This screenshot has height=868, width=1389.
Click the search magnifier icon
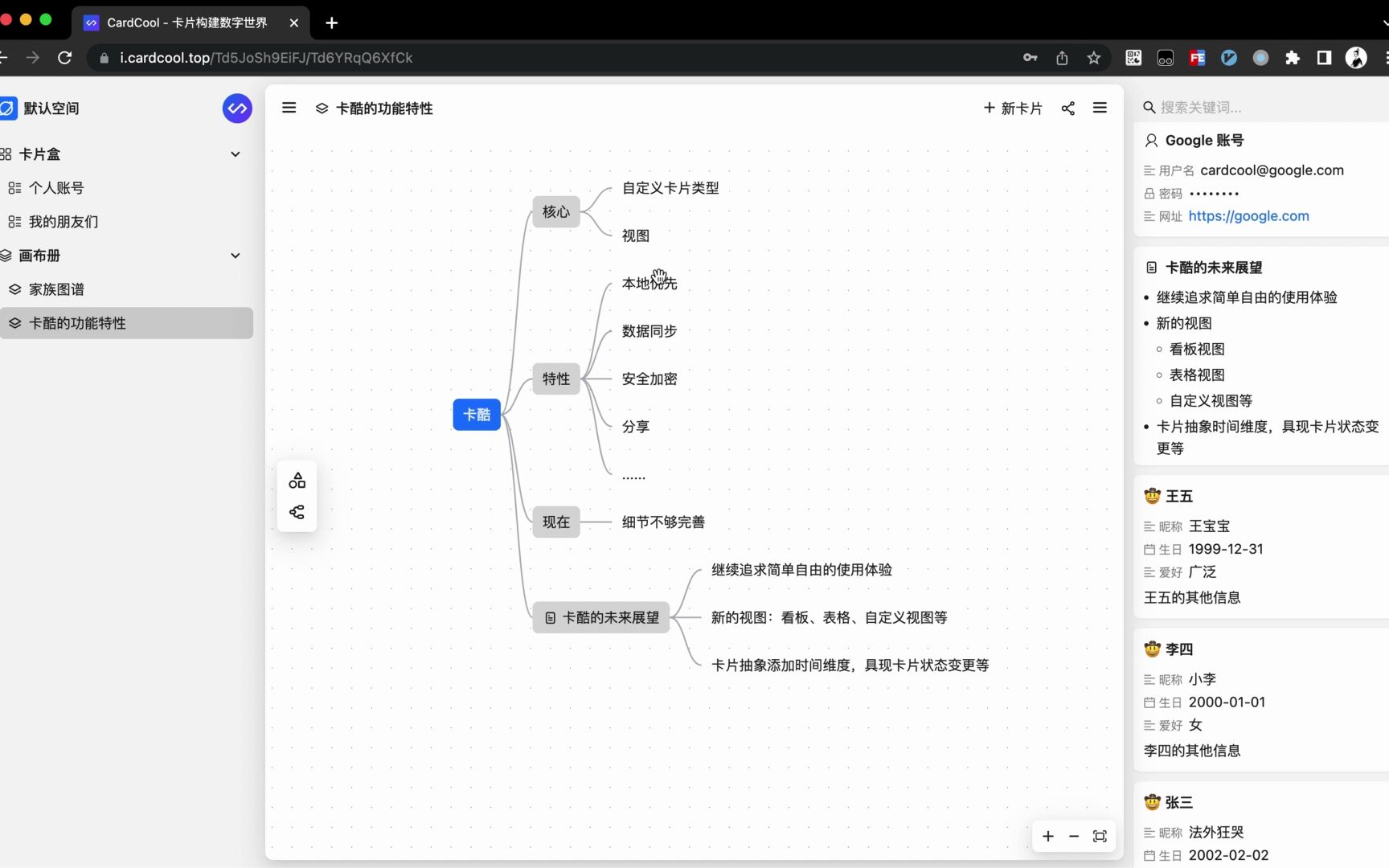pos(1149,108)
